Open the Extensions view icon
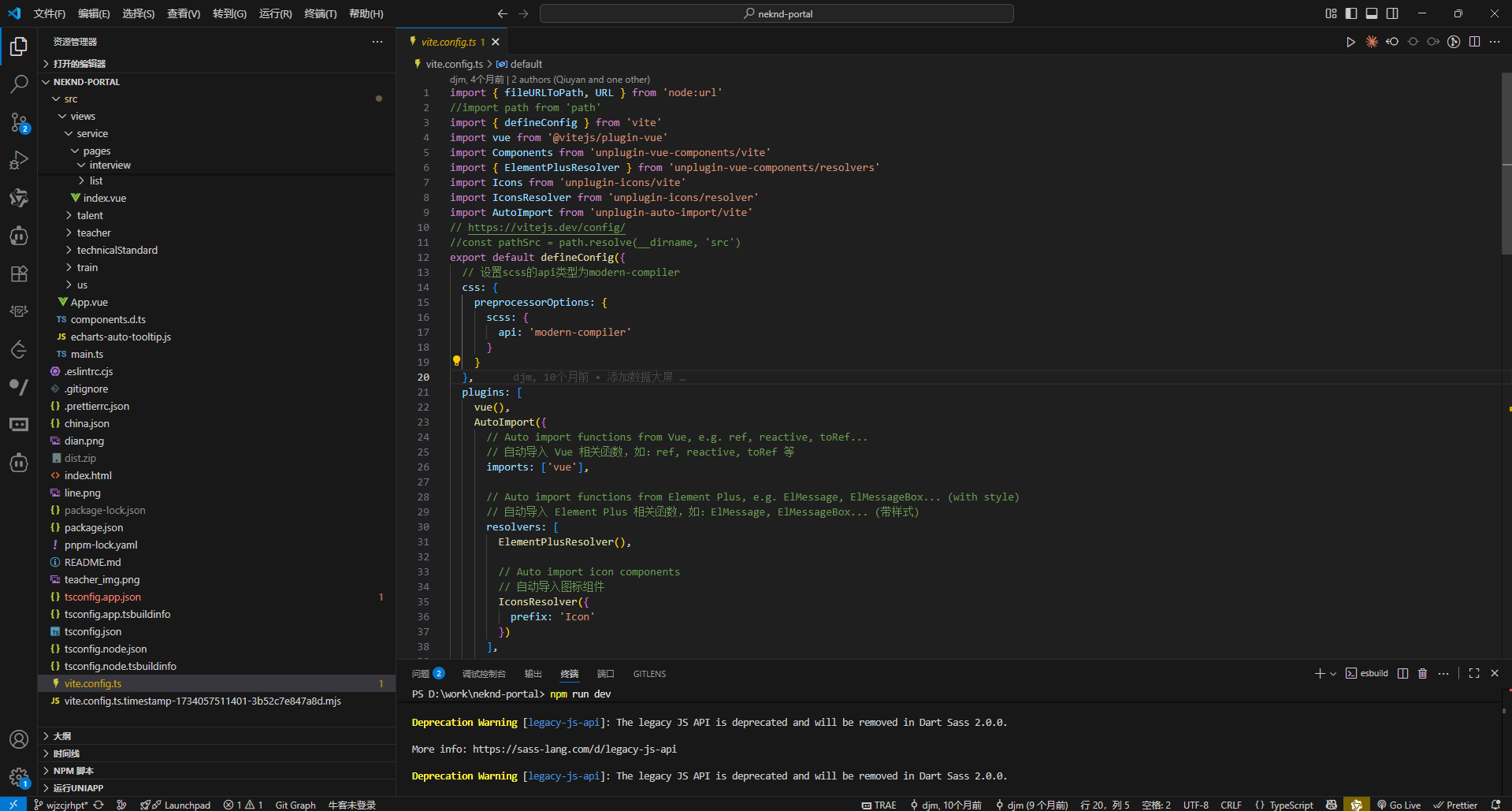 pyautogui.click(x=19, y=273)
